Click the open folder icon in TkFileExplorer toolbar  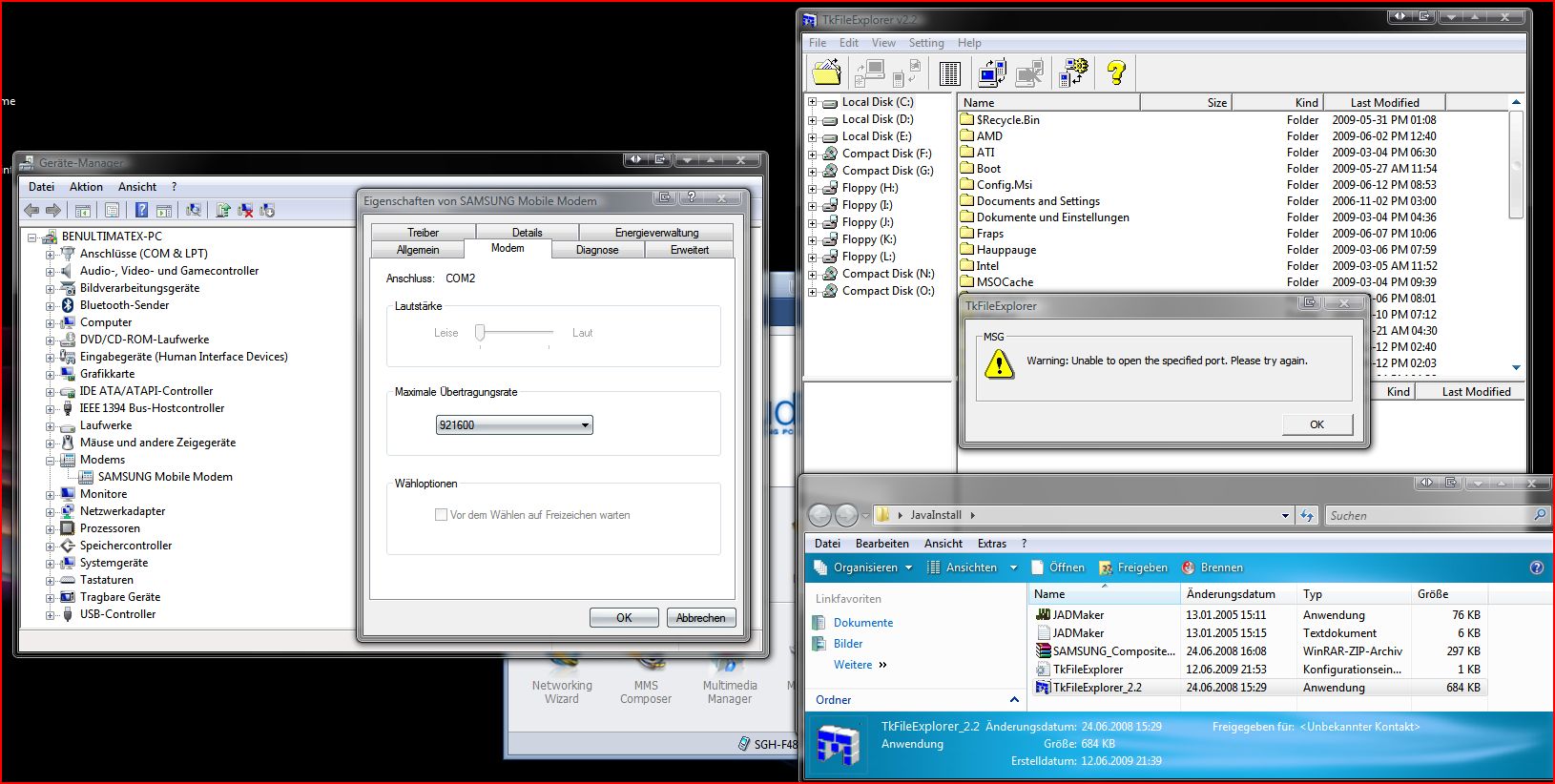pyautogui.click(x=826, y=72)
